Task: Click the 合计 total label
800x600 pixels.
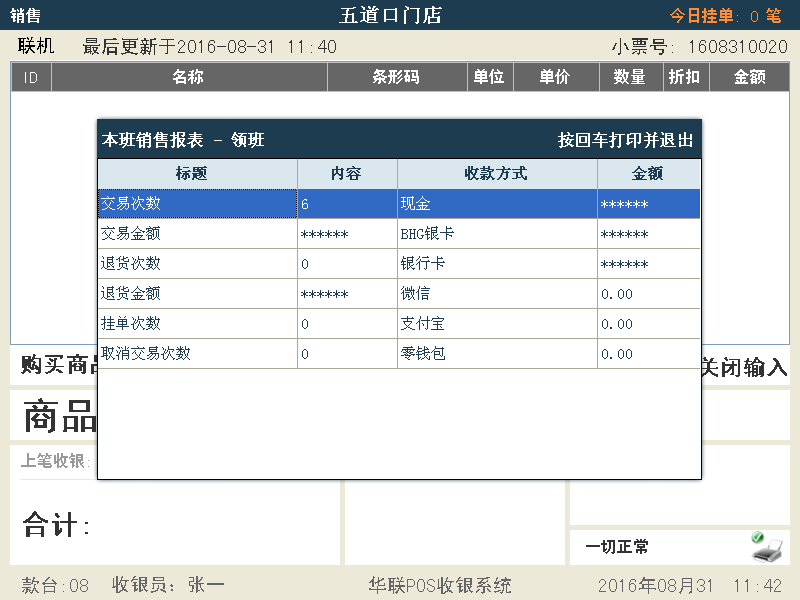Action: pos(56,524)
